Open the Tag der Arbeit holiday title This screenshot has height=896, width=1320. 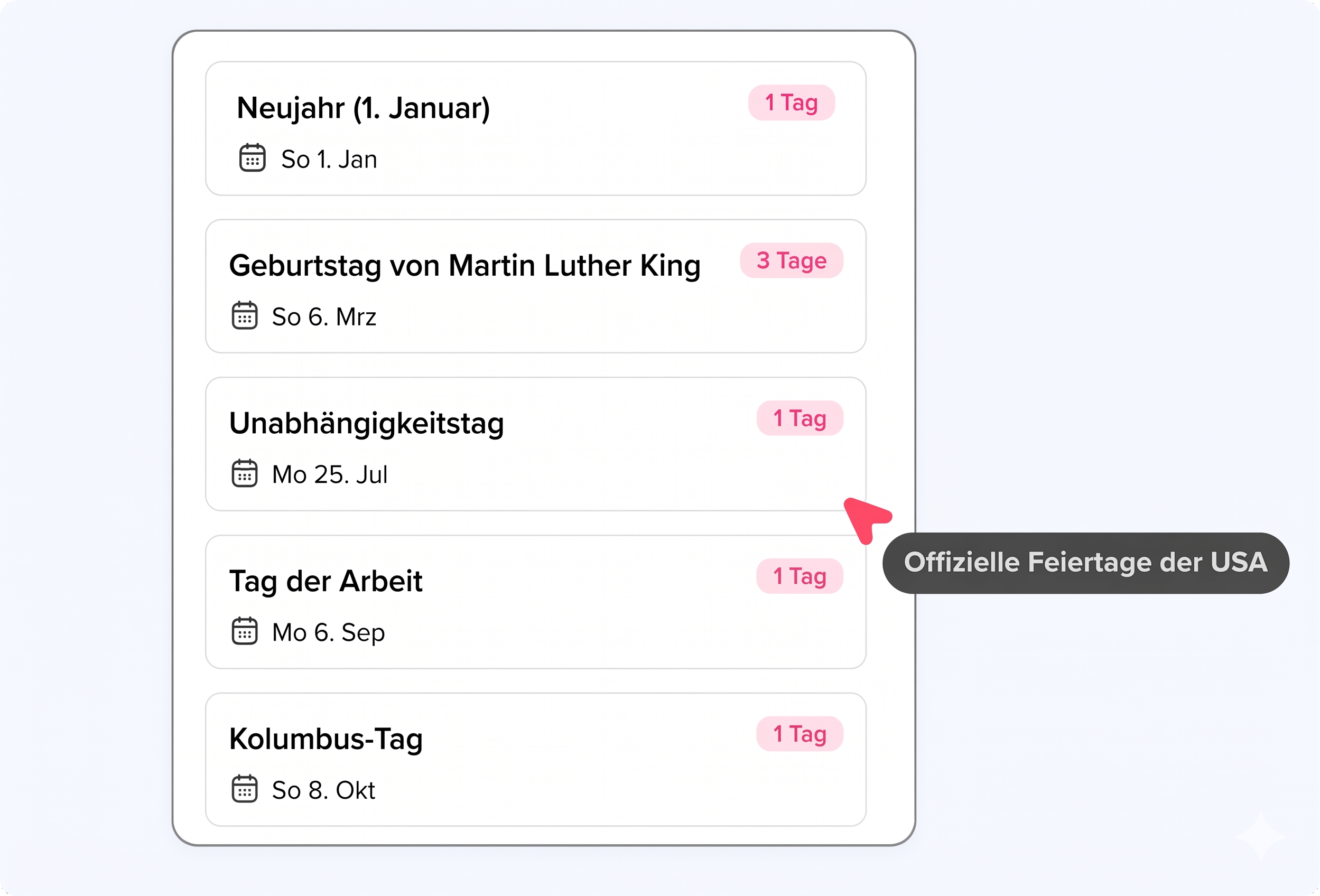tap(326, 582)
